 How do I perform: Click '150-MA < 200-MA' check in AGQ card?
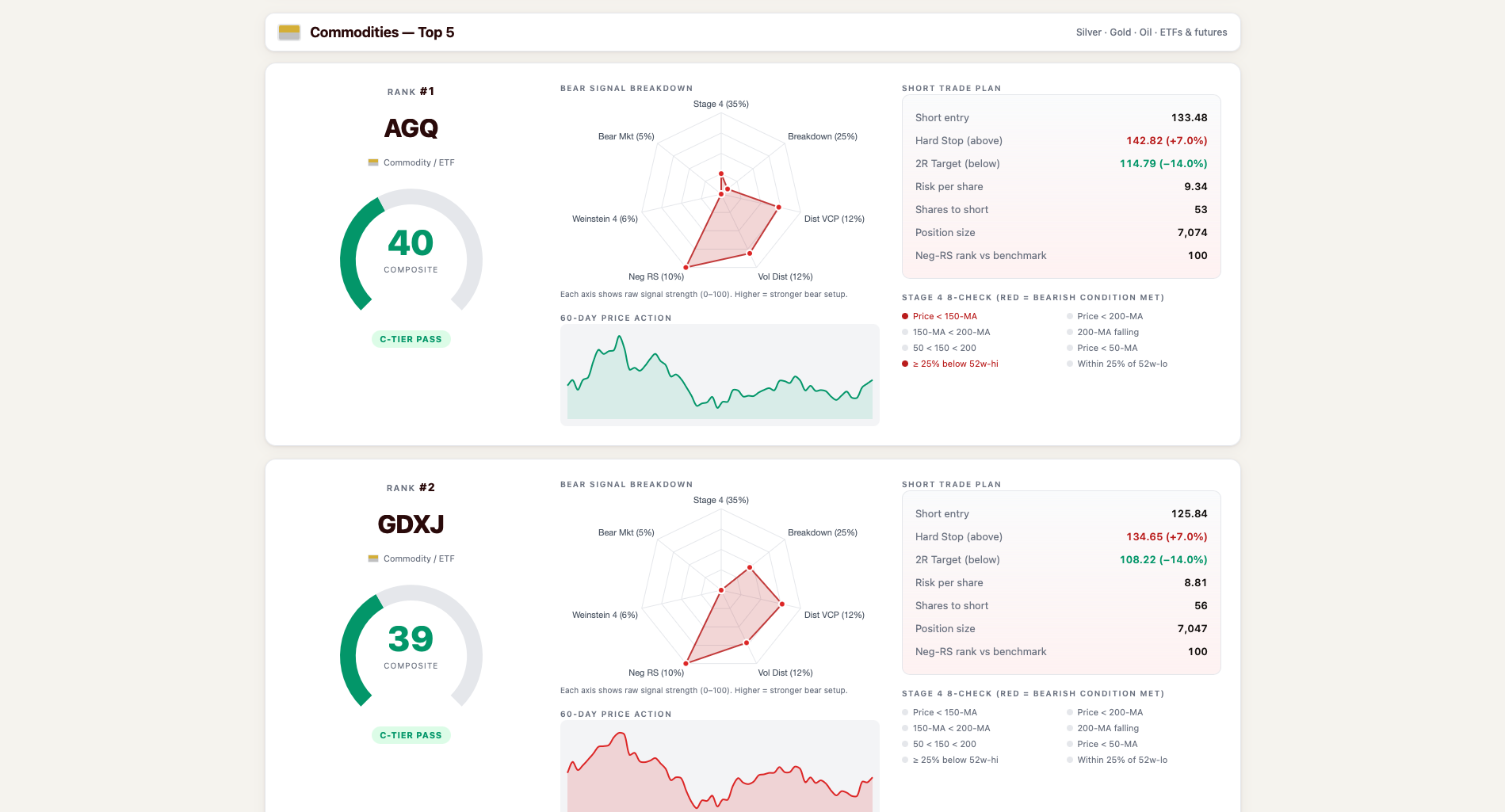click(946, 332)
